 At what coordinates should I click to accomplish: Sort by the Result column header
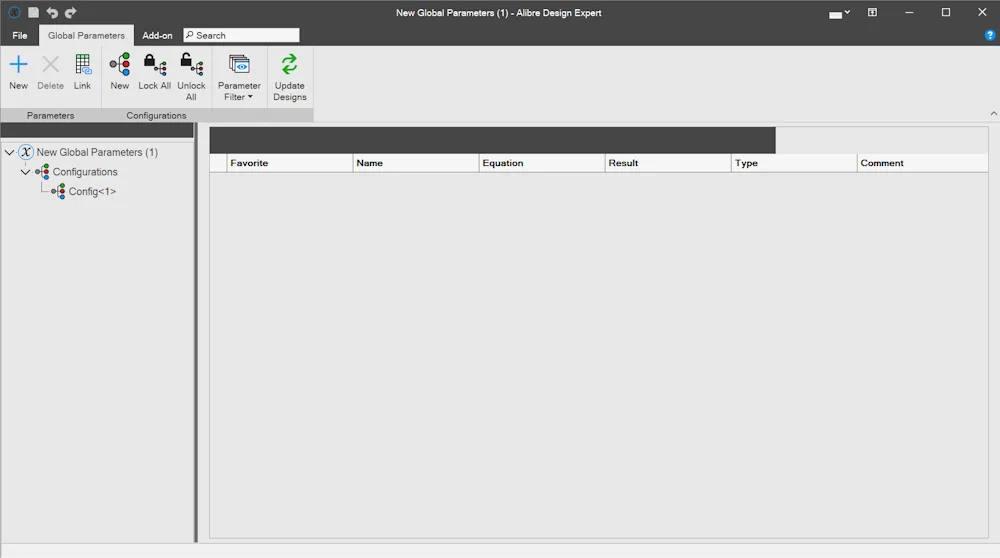tap(667, 163)
